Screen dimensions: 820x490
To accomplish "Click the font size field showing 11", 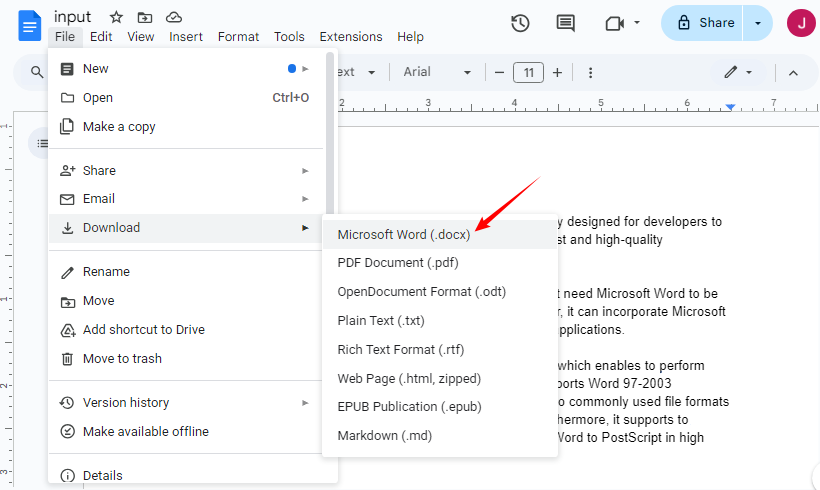I will 528,72.
